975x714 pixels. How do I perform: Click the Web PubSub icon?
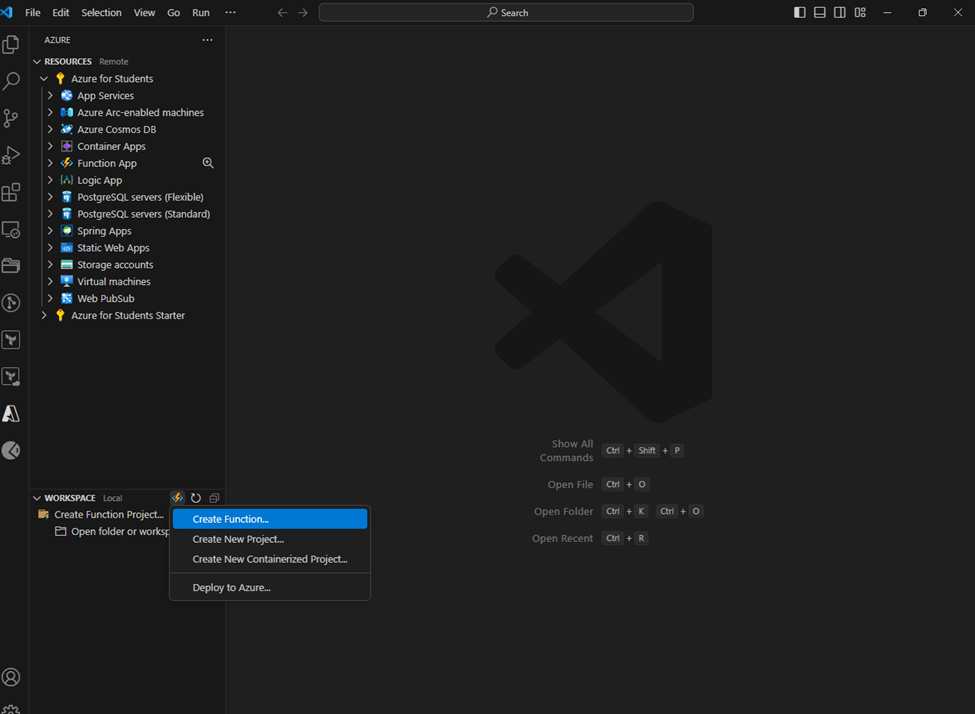(x=67, y=298)
